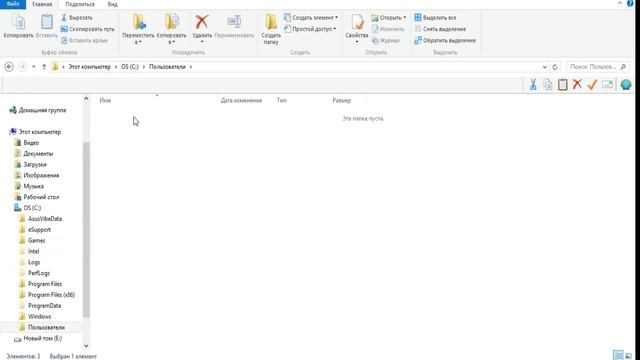This screenshot has width=640, height=360.
Task: Sort by the Дата изменения column header
Action: tap(241, 100)
